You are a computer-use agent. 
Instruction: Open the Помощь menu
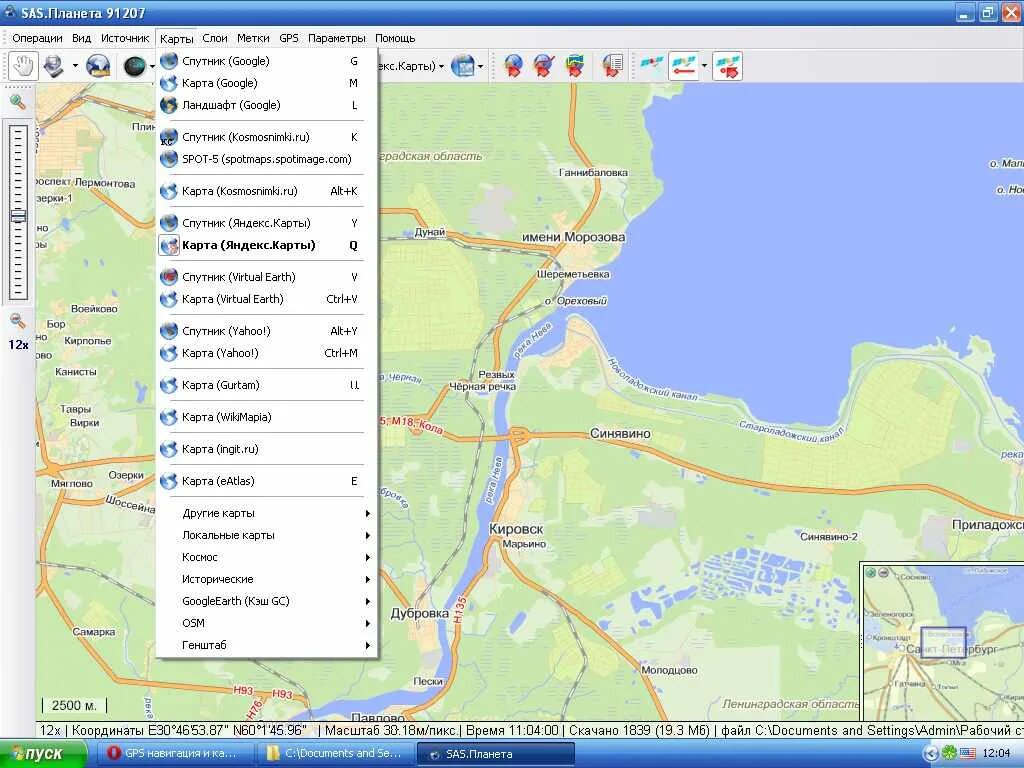click(x=394, y=38)
